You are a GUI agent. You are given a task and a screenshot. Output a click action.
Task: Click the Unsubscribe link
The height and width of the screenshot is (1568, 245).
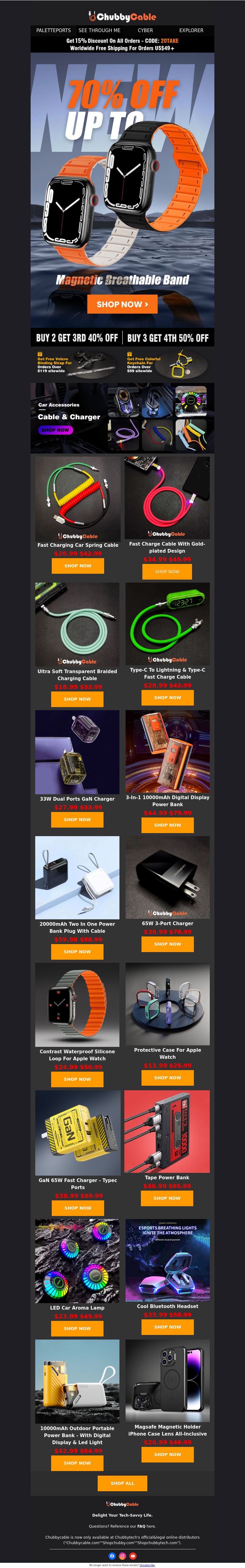click(x=147, y=1565)
